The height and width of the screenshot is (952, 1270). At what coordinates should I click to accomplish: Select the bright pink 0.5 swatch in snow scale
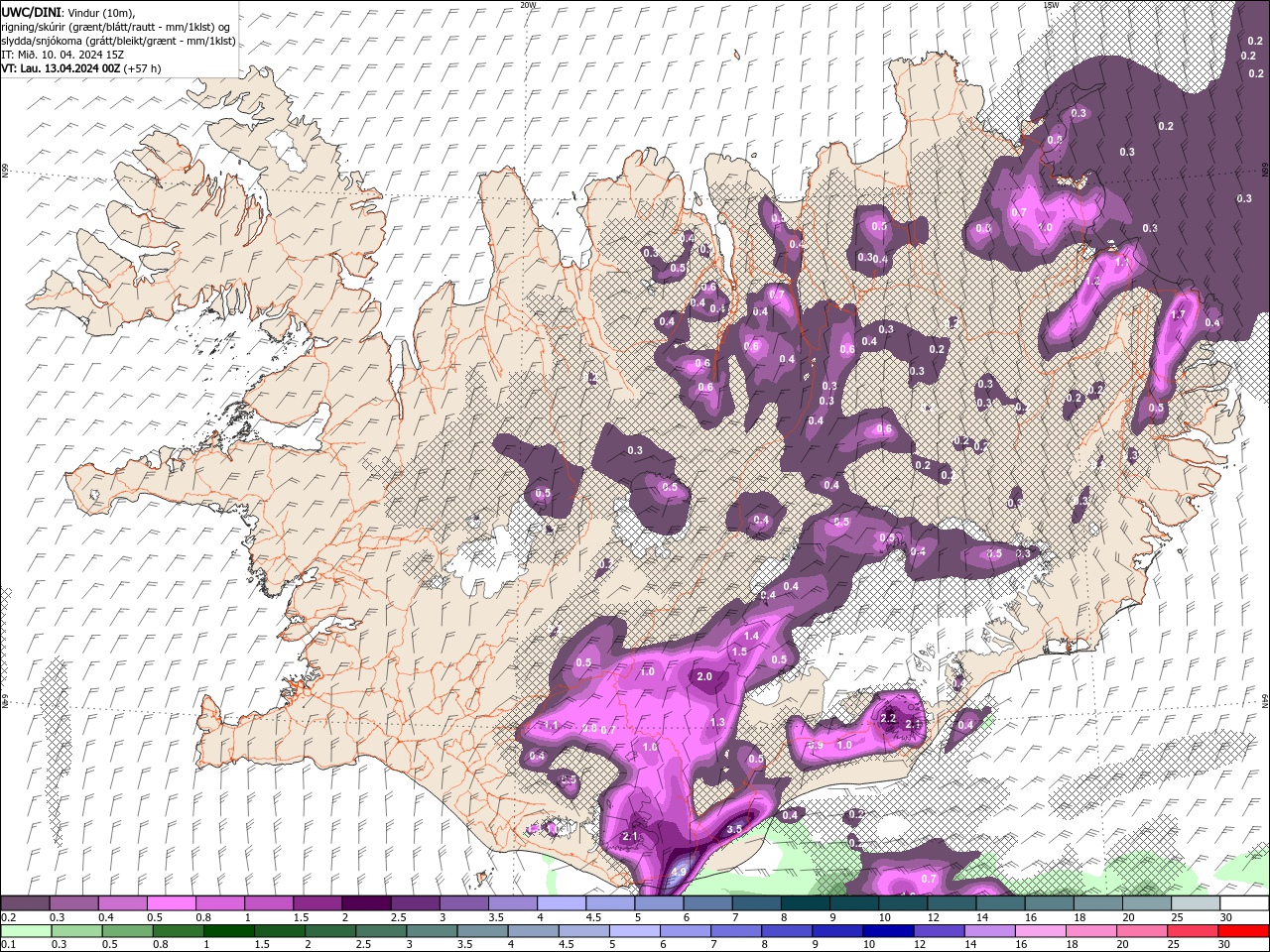pyautogui.click(x=171, y=903)
